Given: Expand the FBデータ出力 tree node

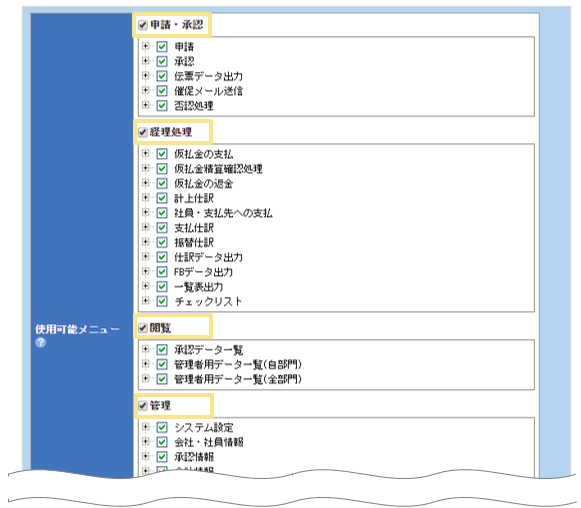Looking at the screenshot, I should coord(146,272).
